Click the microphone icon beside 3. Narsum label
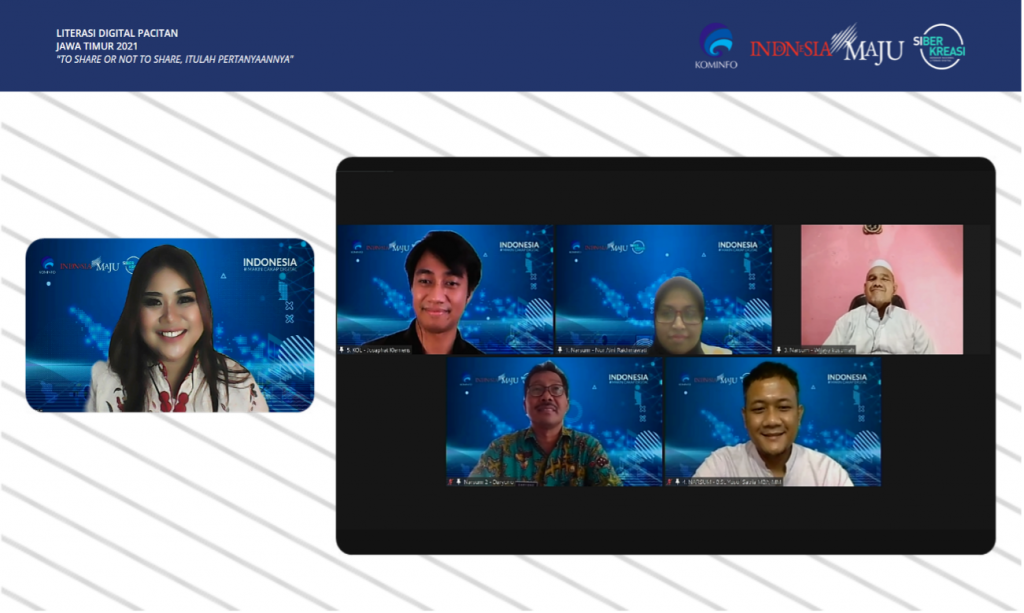 coord(780,350)
